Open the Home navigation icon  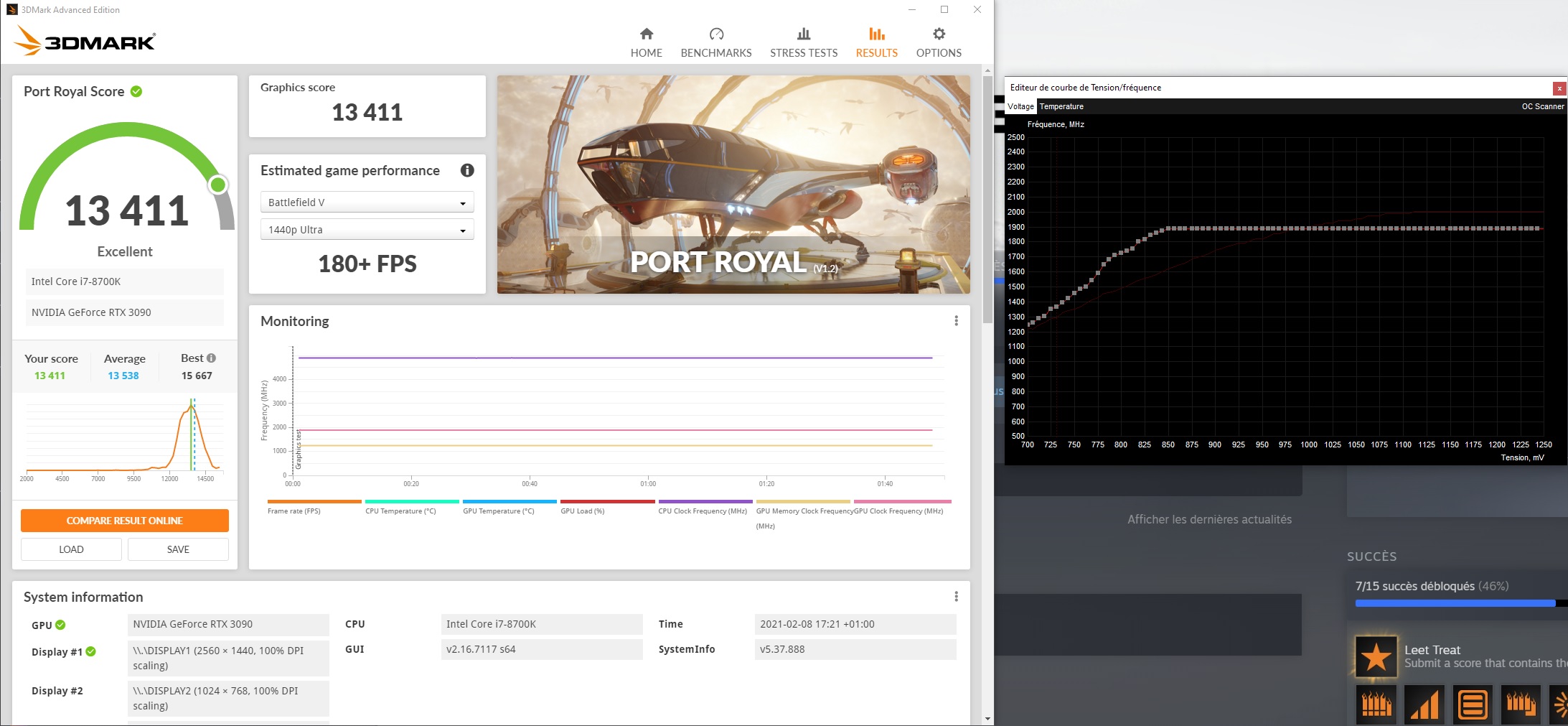tap(646, 34)
